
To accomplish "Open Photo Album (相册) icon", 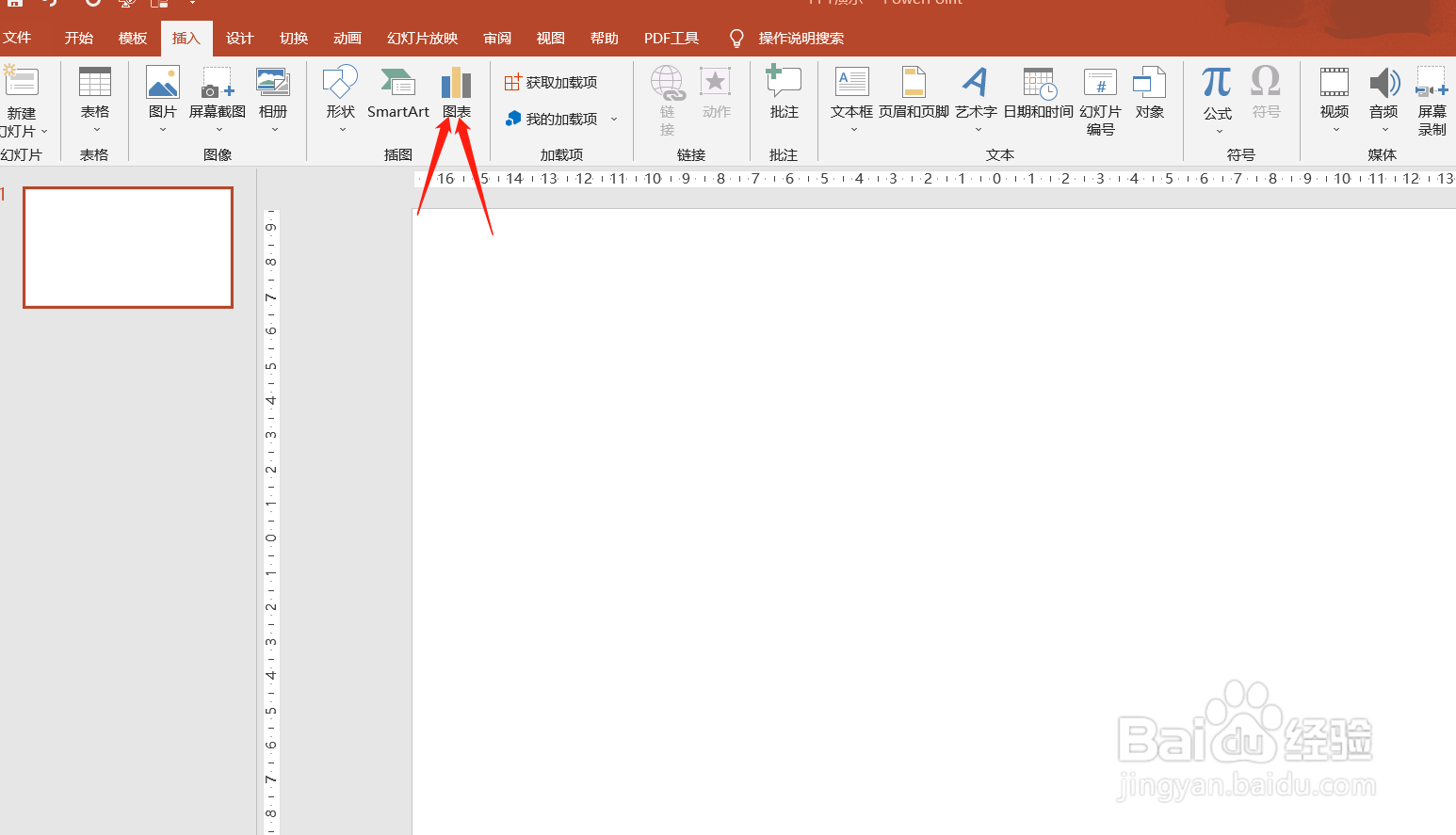I will tap(273, 83).
